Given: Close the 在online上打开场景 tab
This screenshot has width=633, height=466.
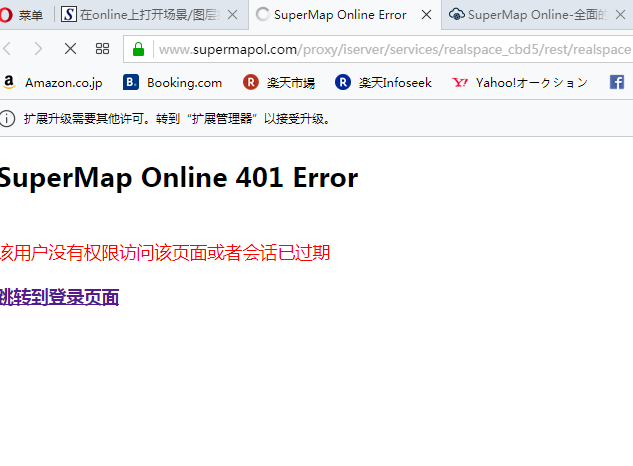Looking at the screenshot, I should (233, 15).
